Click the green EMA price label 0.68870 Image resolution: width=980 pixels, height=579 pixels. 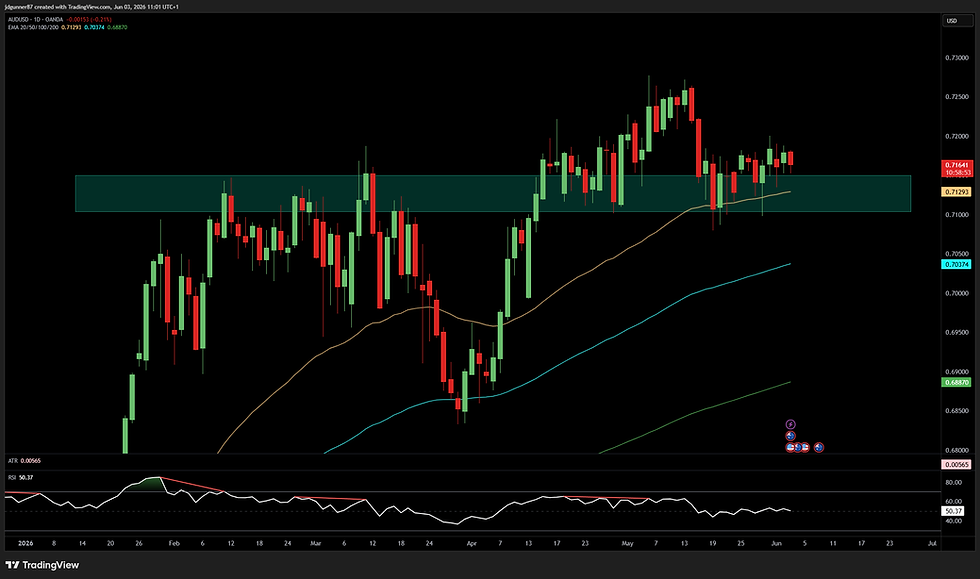[957, 382]
